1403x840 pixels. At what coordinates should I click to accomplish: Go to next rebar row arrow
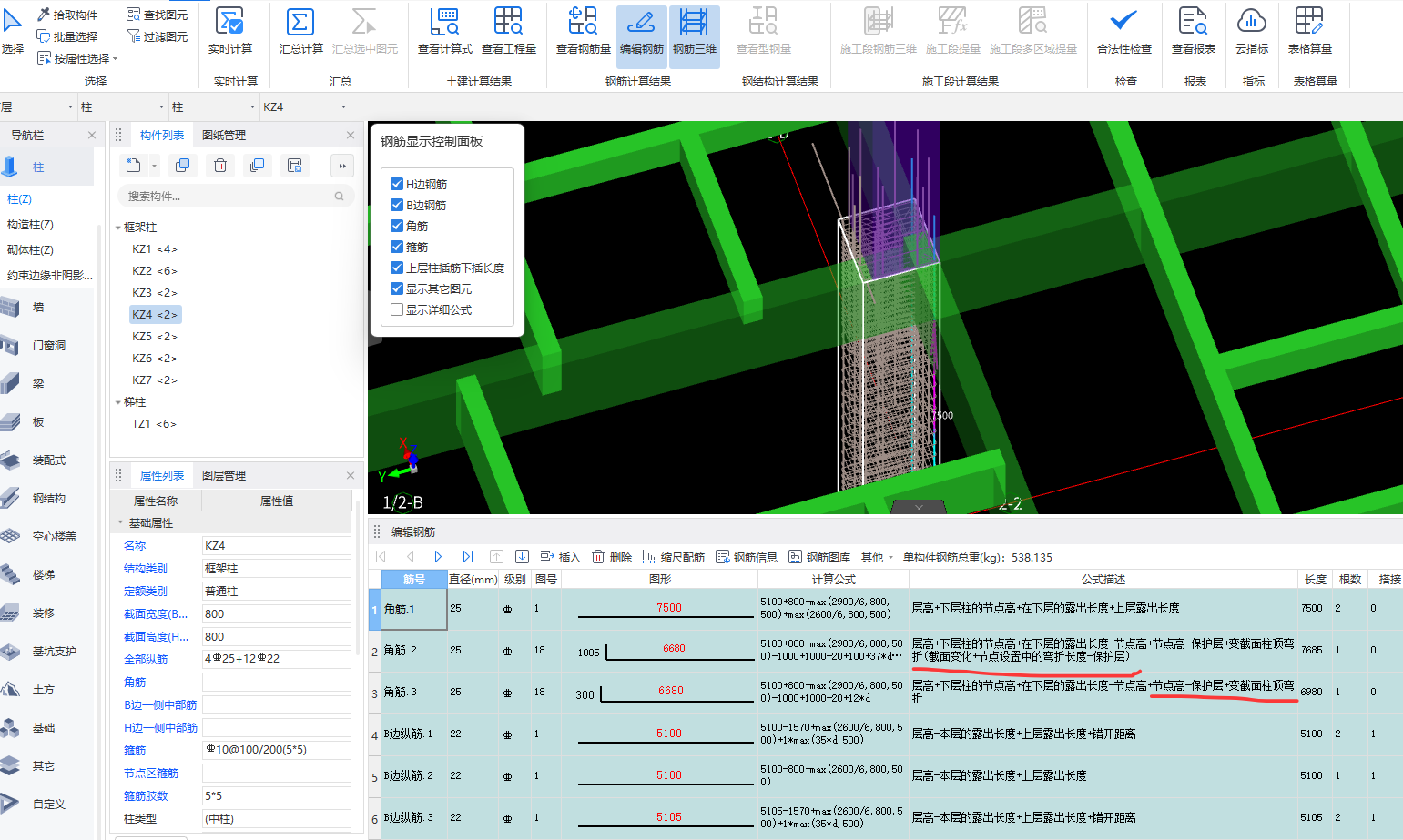pyautogui.click(x=438, y=556)
